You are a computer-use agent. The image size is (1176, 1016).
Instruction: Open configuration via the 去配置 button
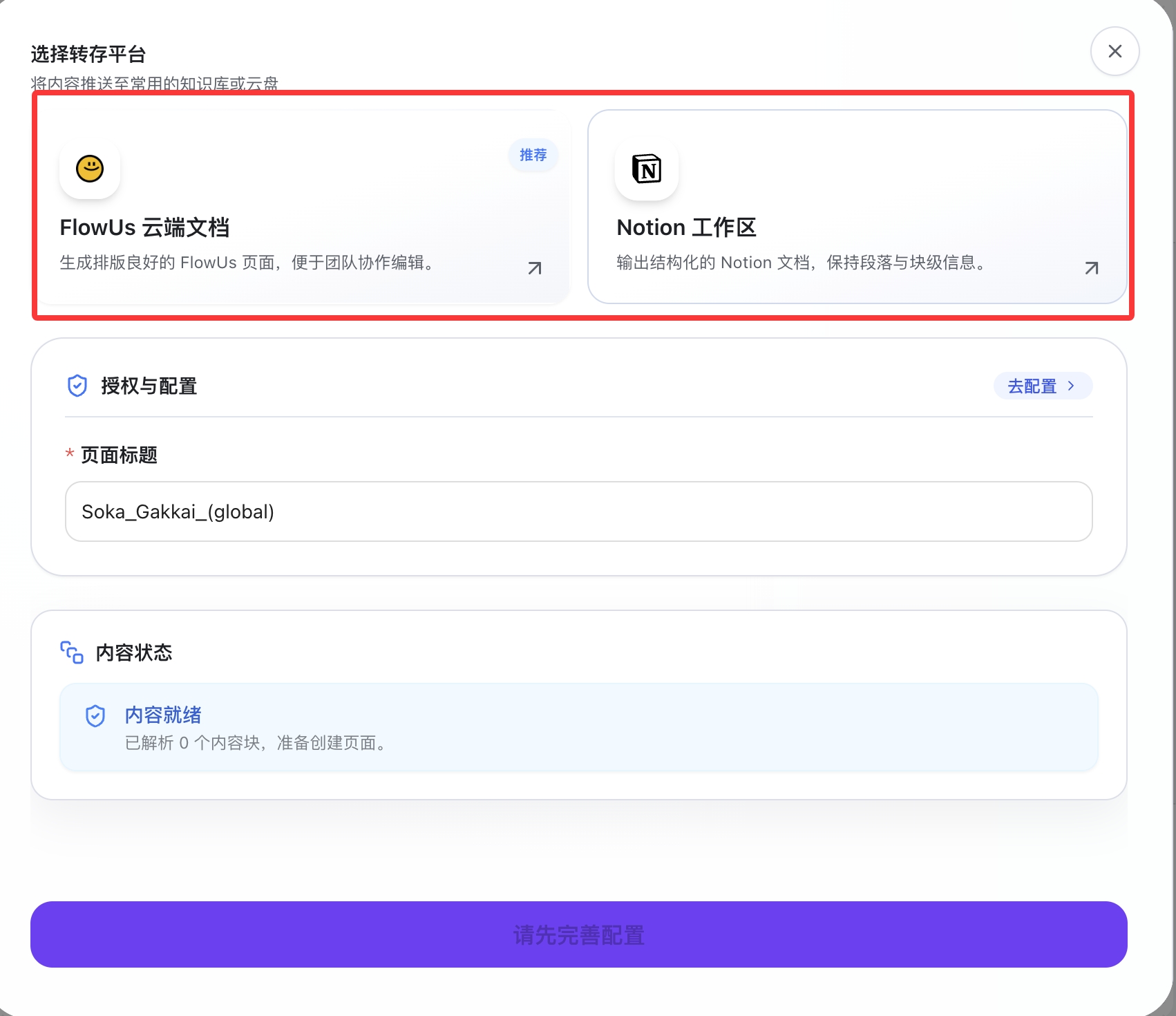(x=1032, y=386)
